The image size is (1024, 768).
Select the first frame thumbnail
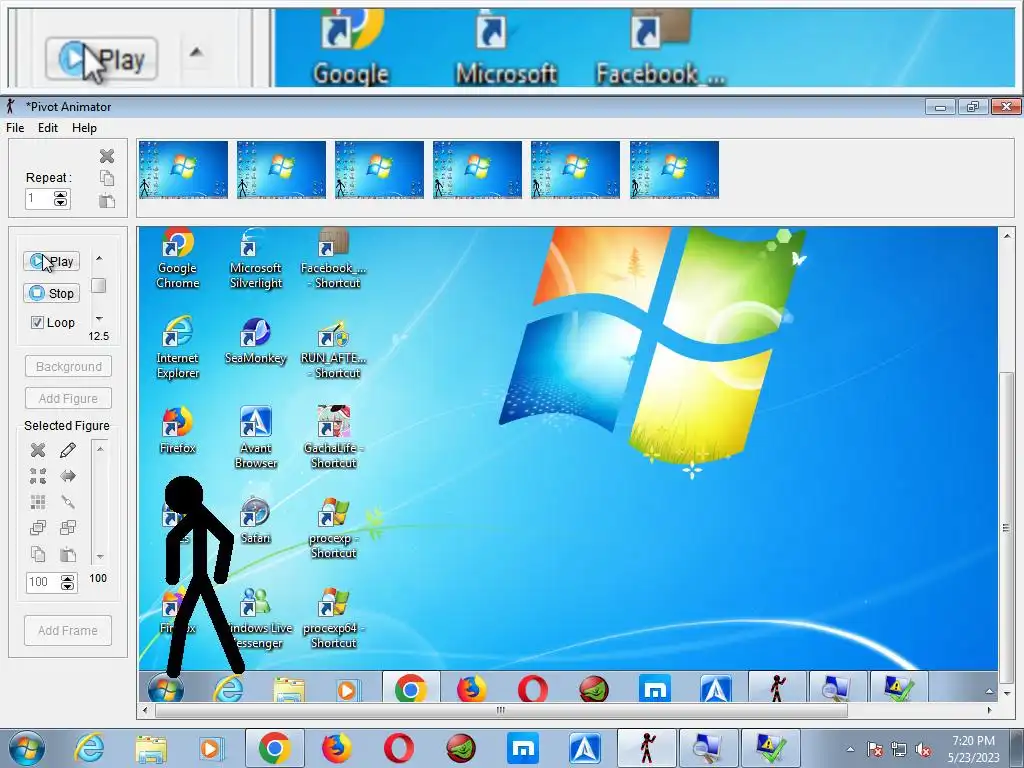click(184, 170)
